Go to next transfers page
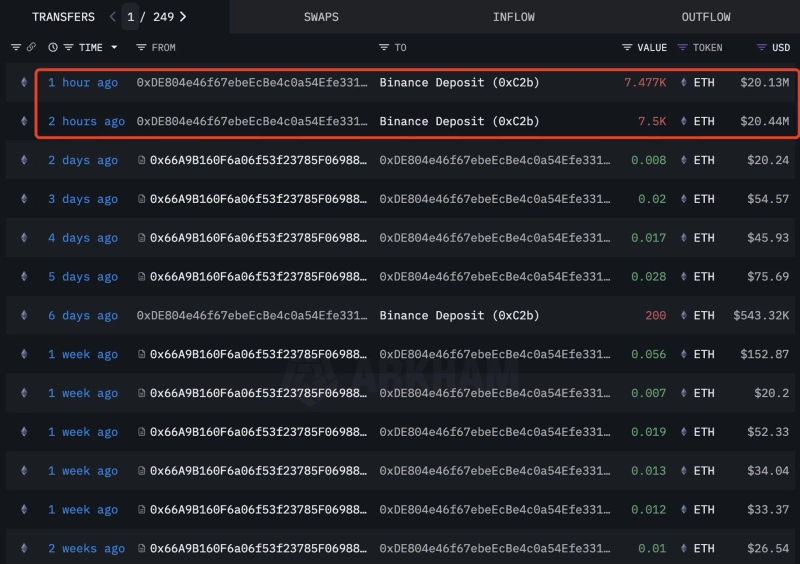This screenshot has height=564, width=800. click(x=183, y=17)
